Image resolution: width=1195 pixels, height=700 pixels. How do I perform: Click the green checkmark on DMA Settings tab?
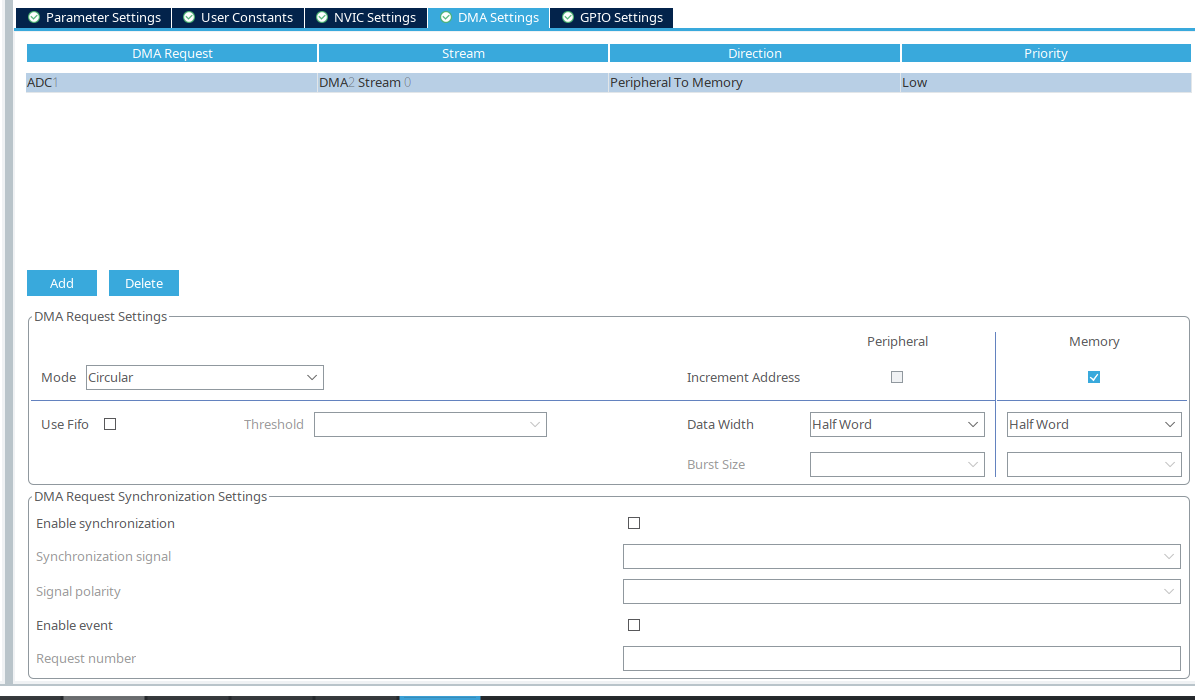tap(444, 17)
